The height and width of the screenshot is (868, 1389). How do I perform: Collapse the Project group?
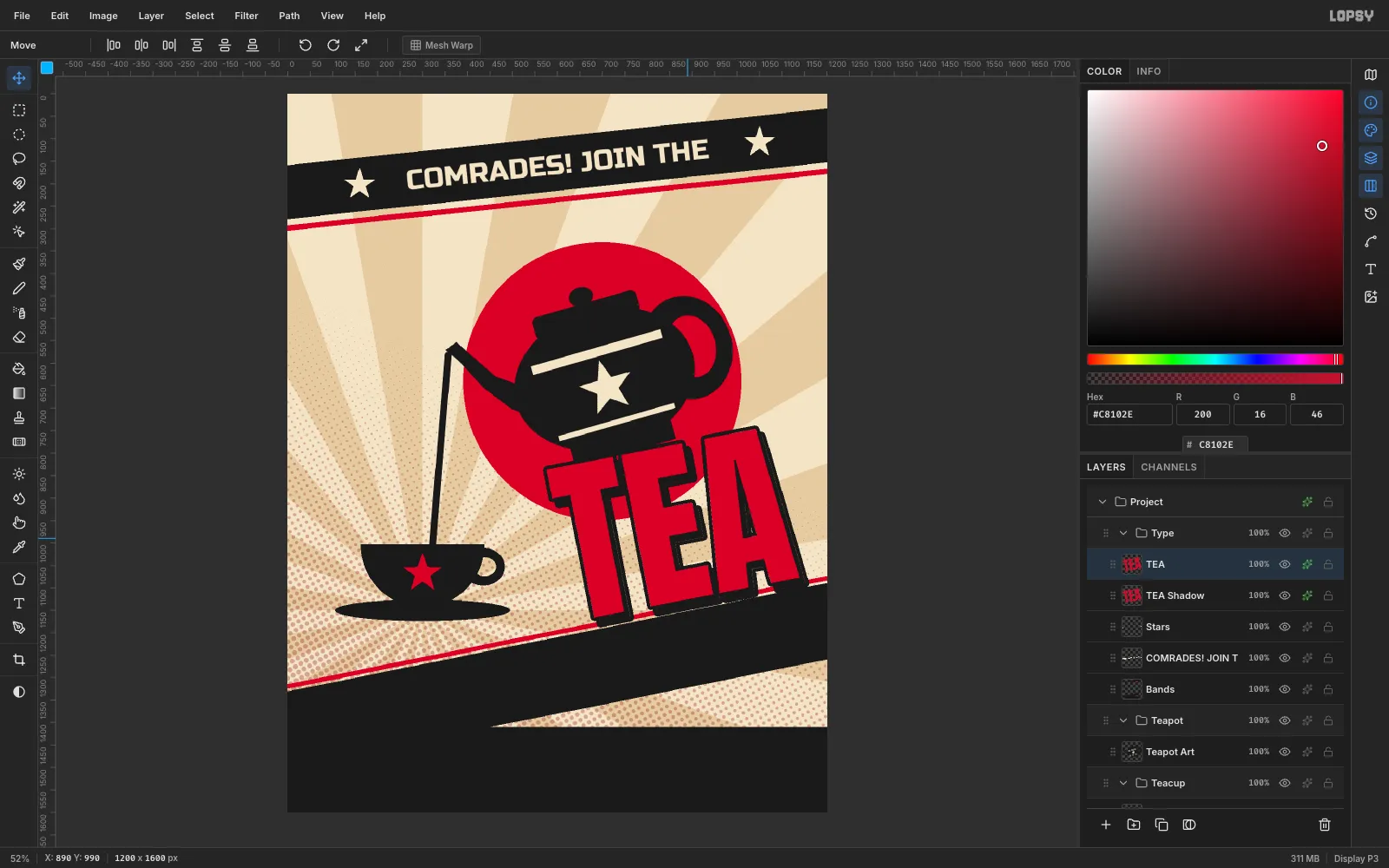click(x=1103, y=502)
